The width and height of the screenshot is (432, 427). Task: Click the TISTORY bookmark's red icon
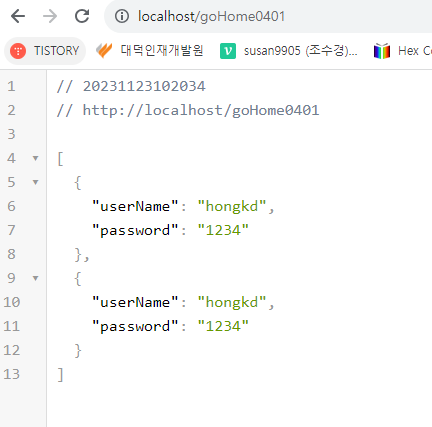pos(18,51)
